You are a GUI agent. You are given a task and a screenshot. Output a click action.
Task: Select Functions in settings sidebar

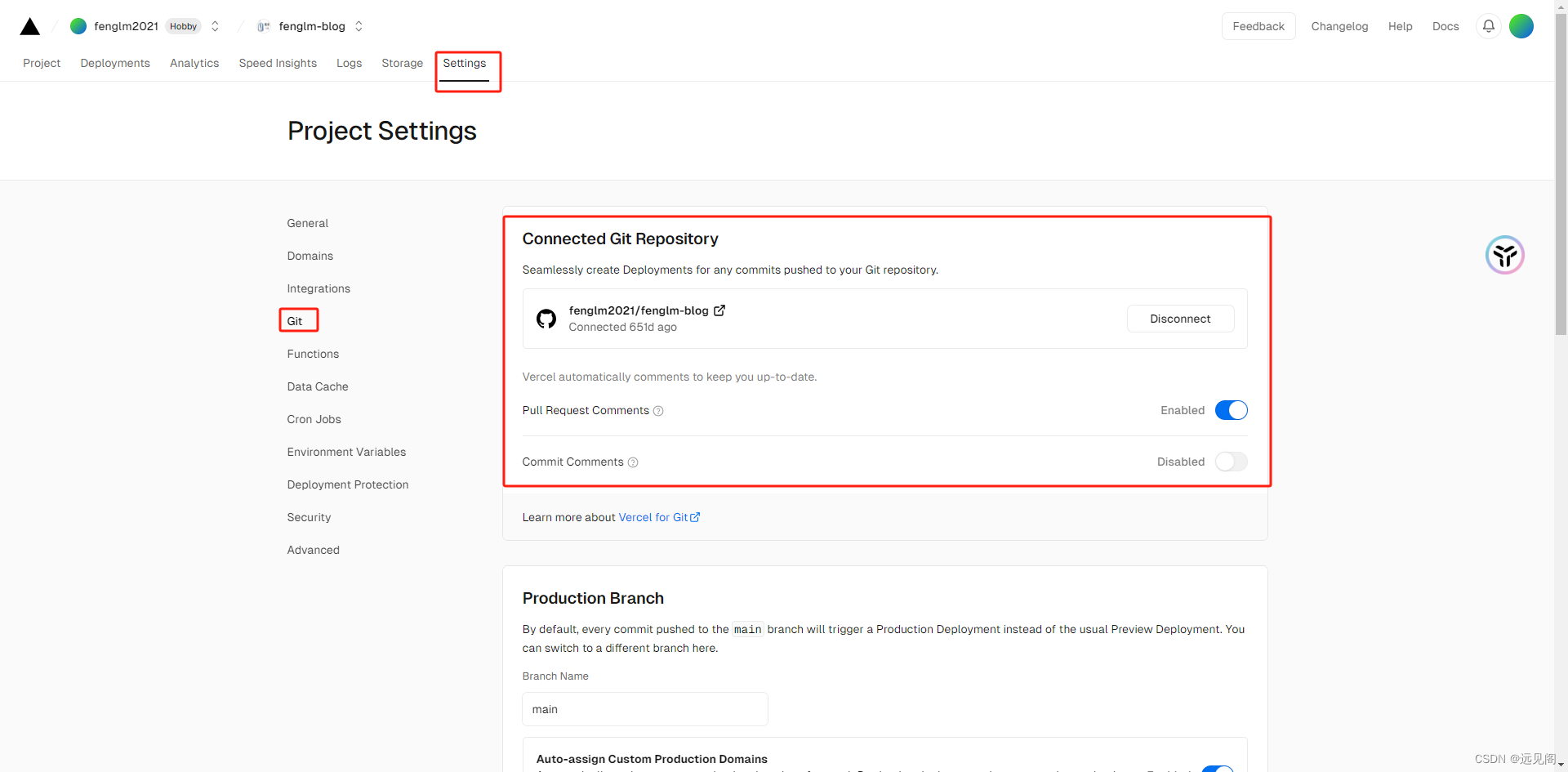point(313,354)
